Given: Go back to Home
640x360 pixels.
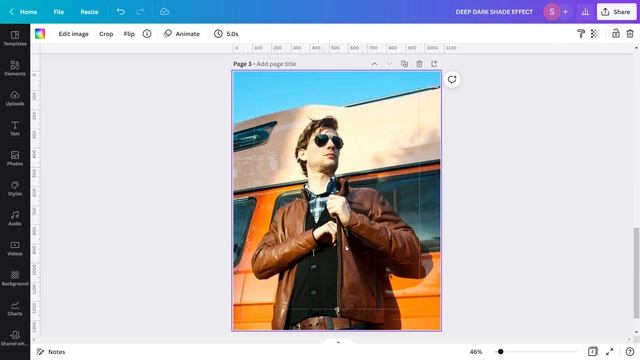Looking at the screenshot, I should pos(23,12).
